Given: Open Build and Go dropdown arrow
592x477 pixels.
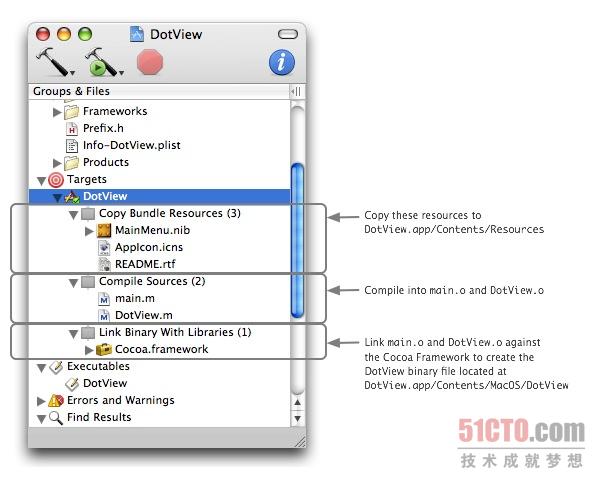Looking at the screenshot, I should coord(121,73).
